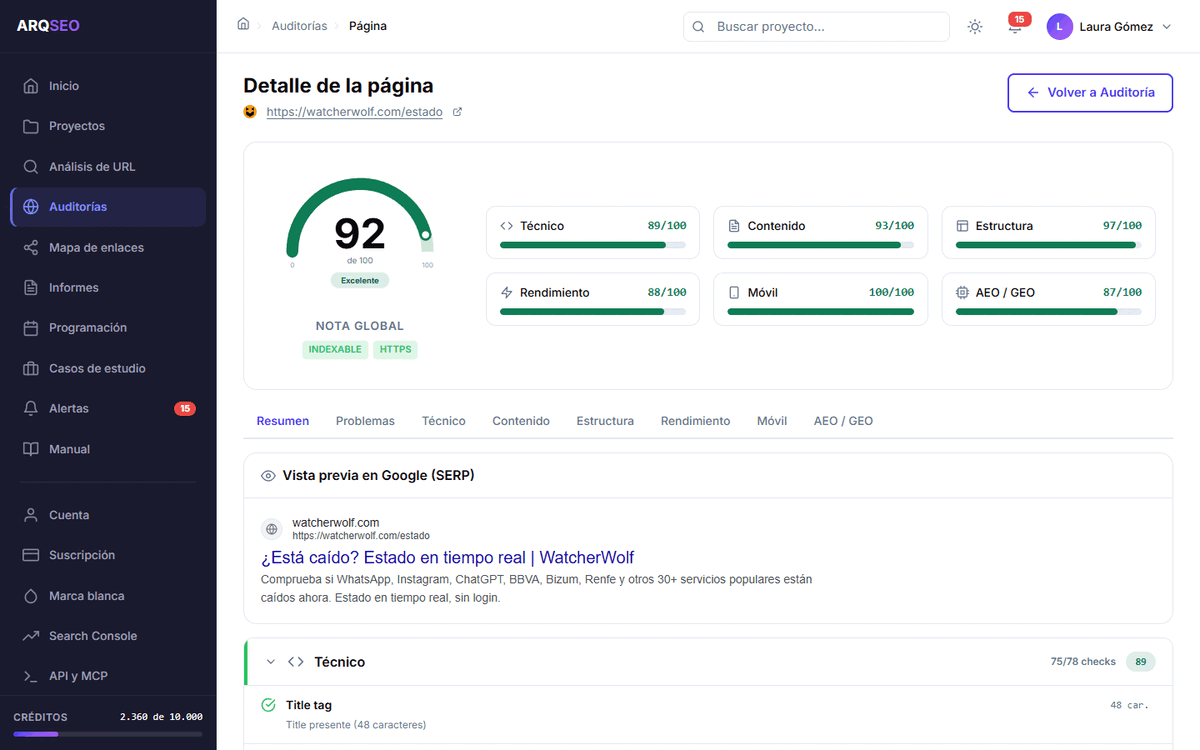Open the external link icon beside the URL
The height and width of the screenshot is (750, 1200).
click(458, 112)
